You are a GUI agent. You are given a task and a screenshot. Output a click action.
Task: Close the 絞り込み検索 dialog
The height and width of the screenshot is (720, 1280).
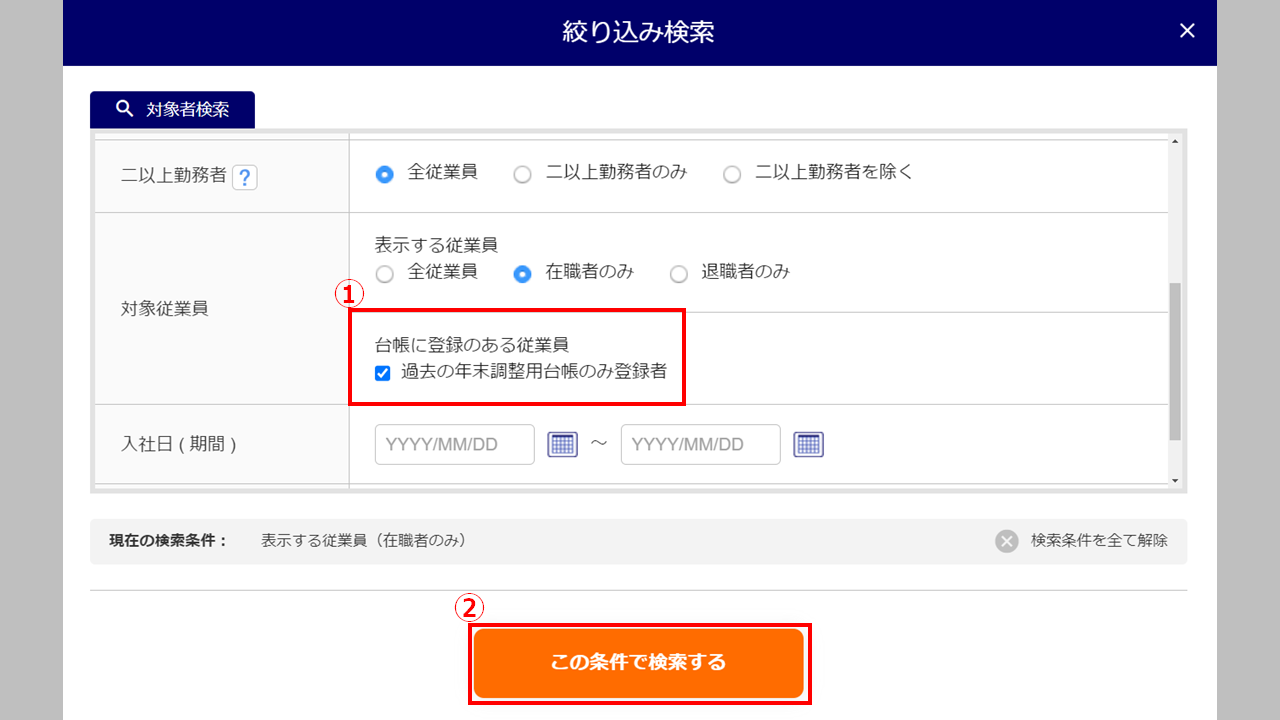click(1187, 31)
